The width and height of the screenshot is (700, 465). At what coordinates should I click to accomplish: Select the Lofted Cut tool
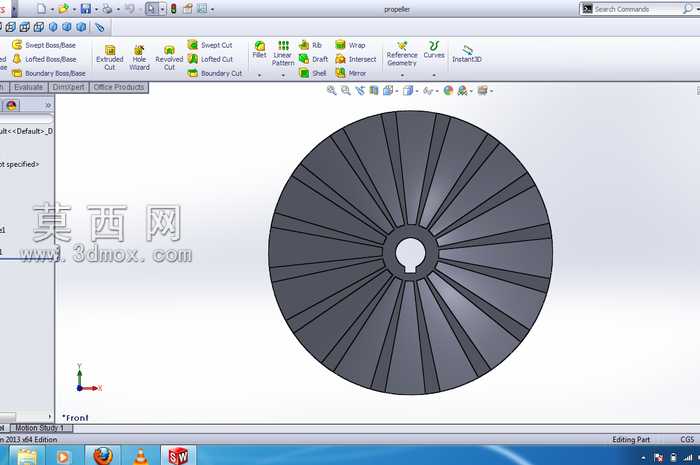[x=210, y=59]
